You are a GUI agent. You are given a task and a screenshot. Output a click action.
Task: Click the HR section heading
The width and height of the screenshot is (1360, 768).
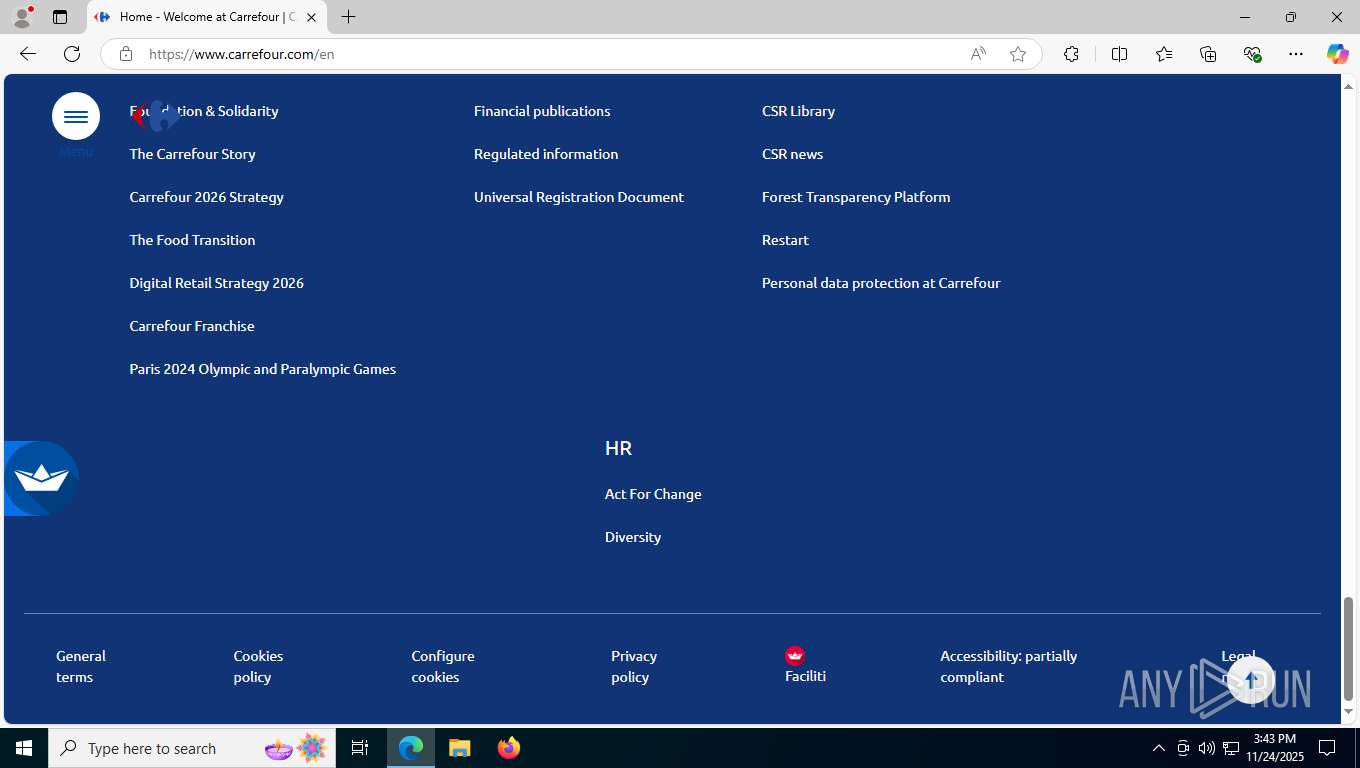pos(618,448)
